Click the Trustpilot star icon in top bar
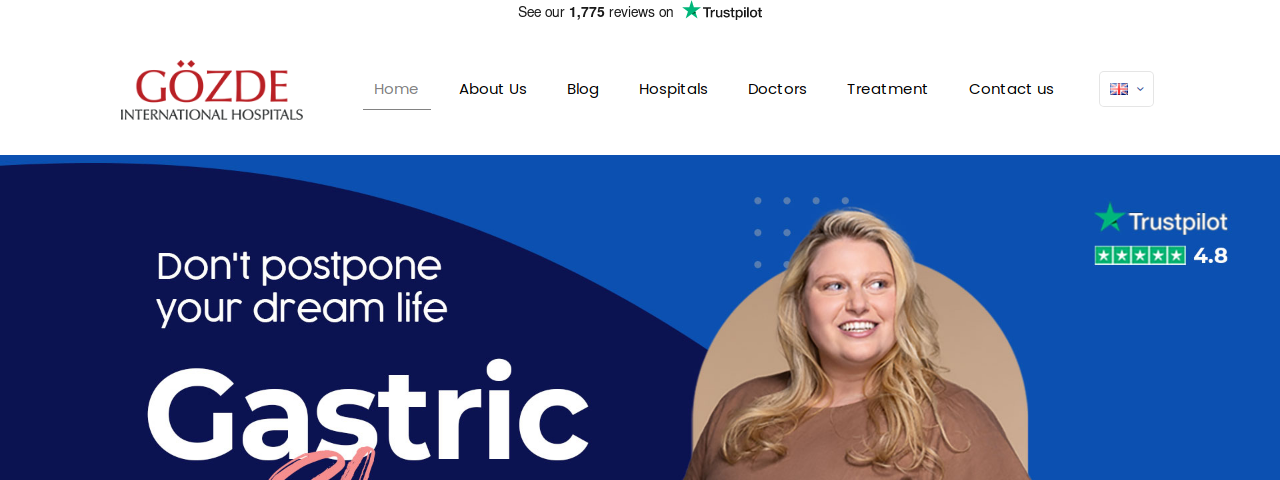 coord(691,10)
